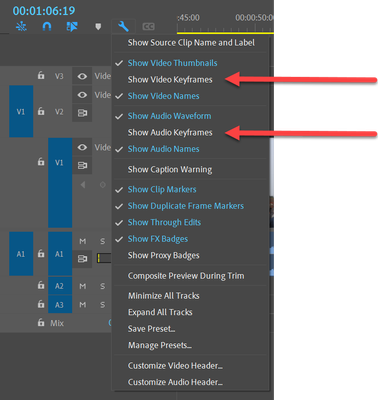Toggle V1 track lock
The image size is (378, 400).
[41, 162]
